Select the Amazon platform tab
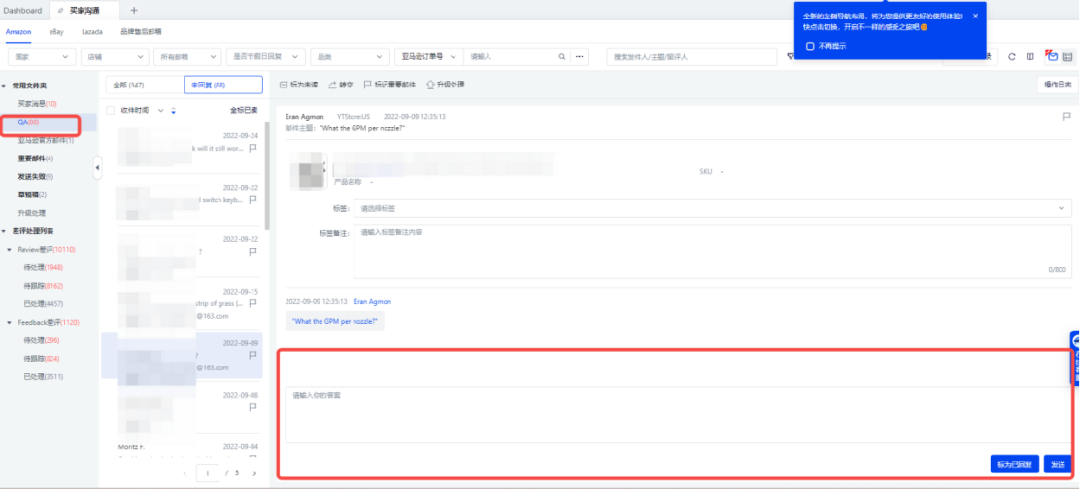1080x489 pixels. [19, 32]
